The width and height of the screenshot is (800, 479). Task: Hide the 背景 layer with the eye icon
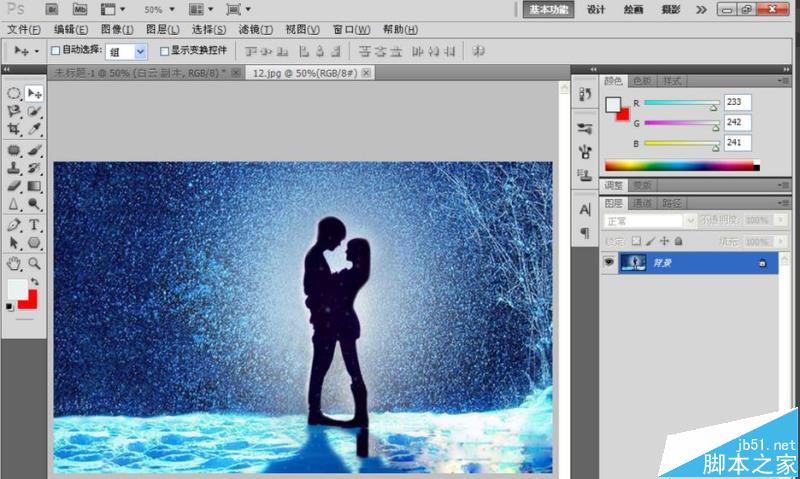[609, 262]
